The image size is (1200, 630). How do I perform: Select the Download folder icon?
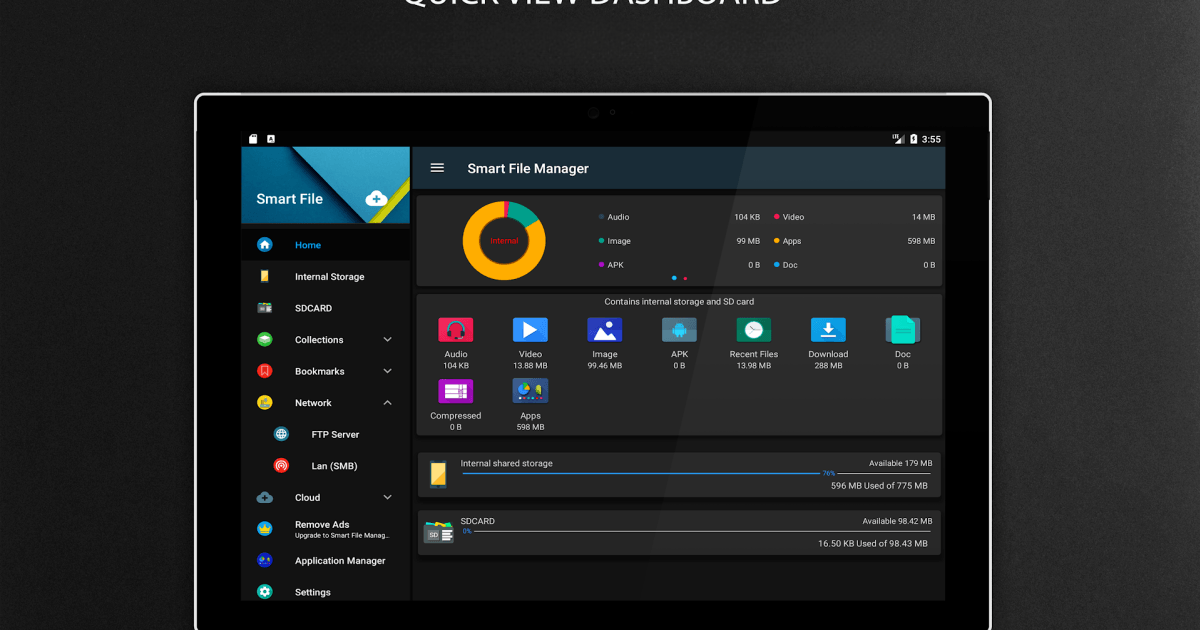(828, 329)
